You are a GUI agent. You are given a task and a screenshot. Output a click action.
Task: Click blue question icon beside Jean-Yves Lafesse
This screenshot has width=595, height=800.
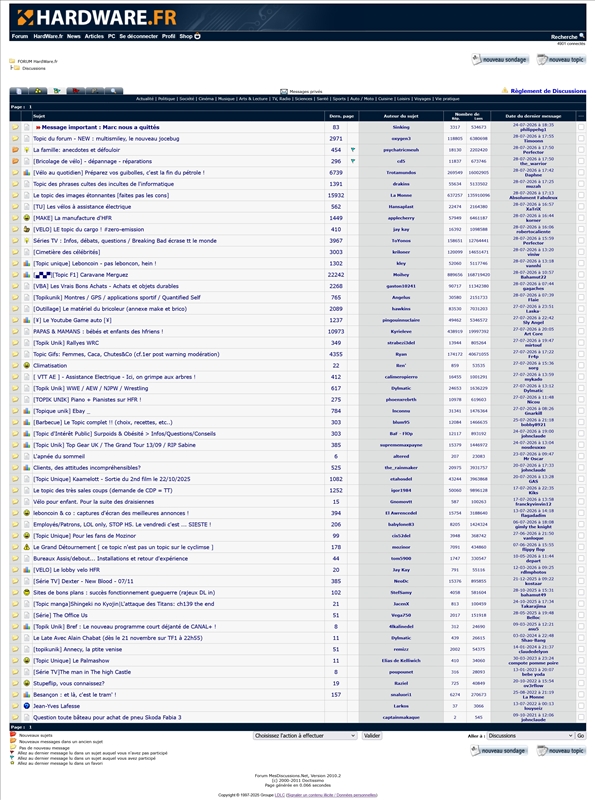click(27, 706)
